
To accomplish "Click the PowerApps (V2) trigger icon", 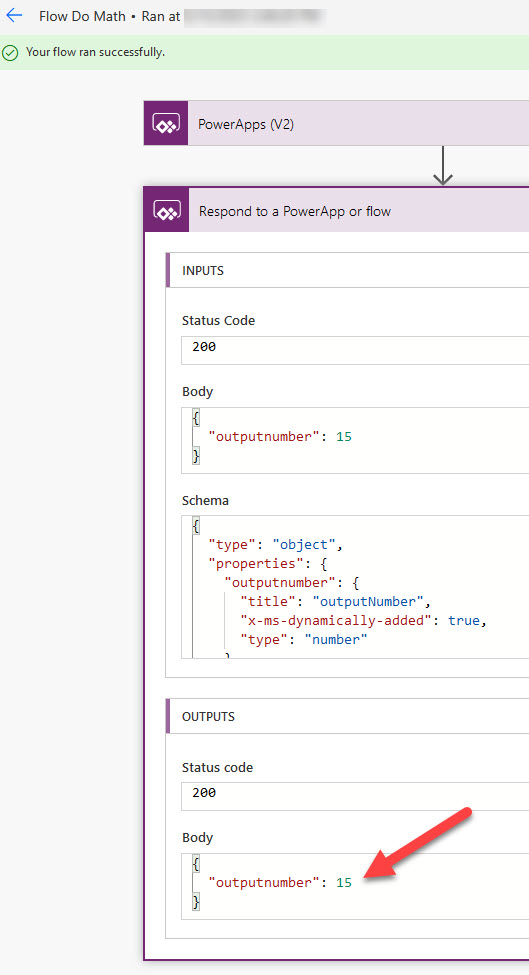I will pyautogui.click(x=166, y=123).
